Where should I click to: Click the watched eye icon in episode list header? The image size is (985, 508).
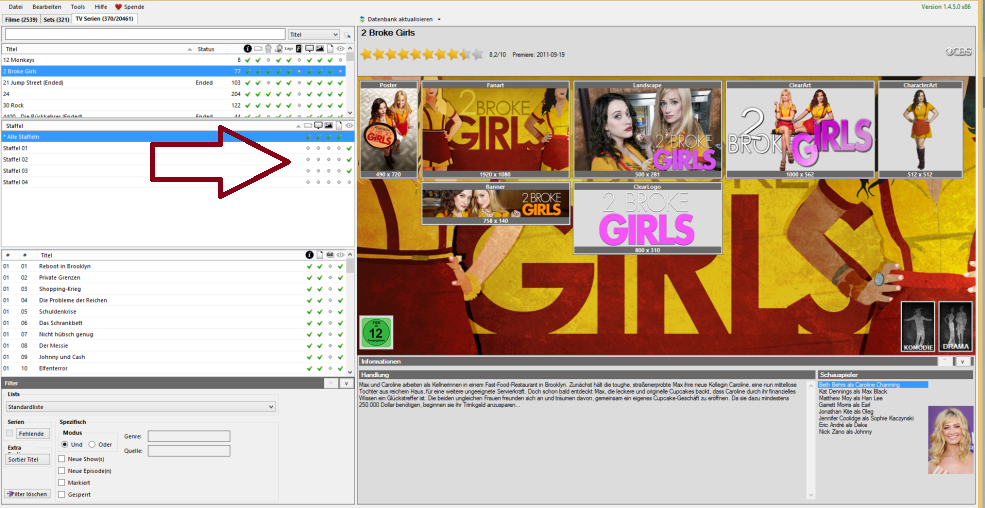click(340, 255)
